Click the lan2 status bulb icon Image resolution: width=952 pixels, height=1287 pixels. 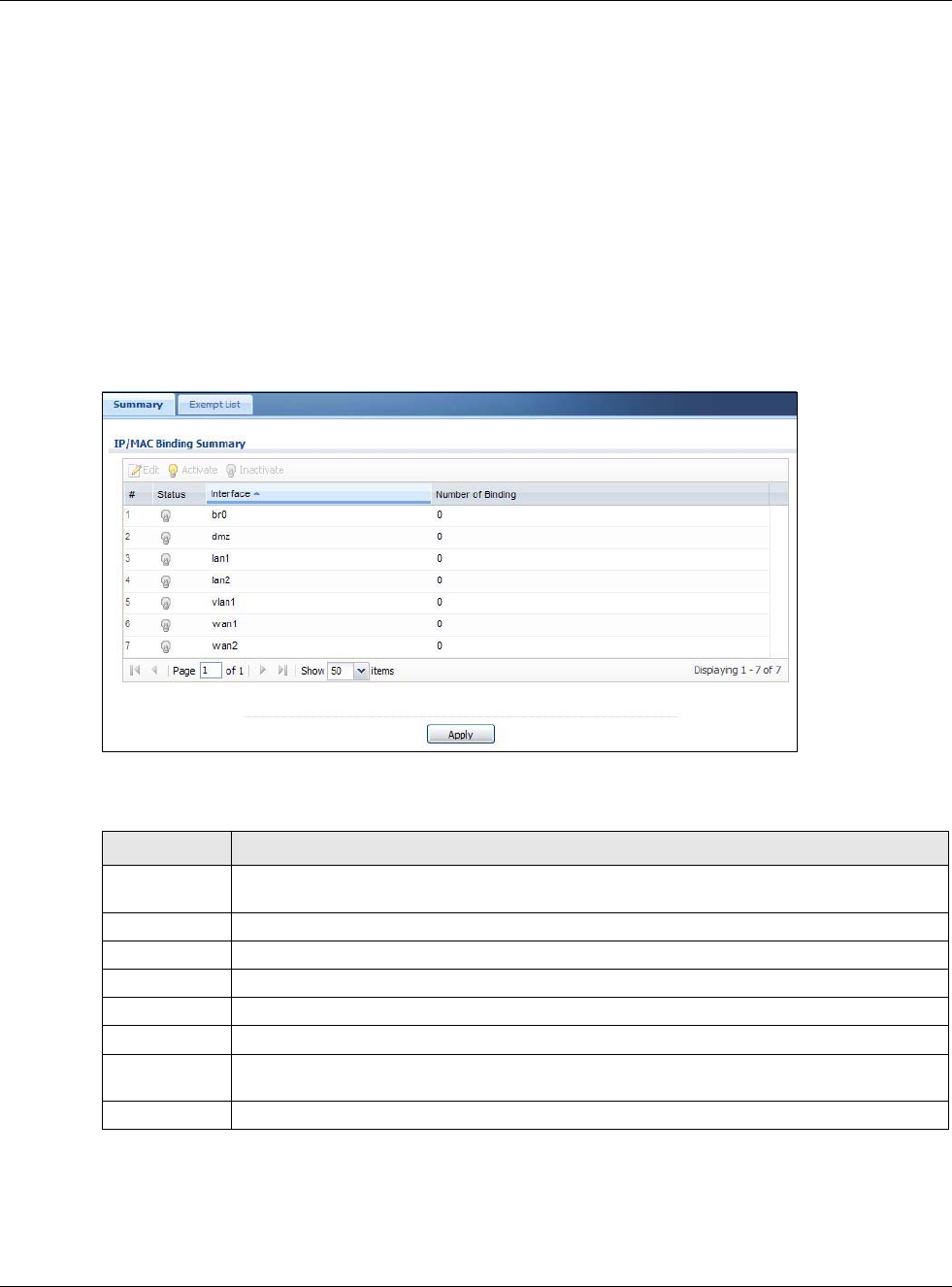[166, 581]
